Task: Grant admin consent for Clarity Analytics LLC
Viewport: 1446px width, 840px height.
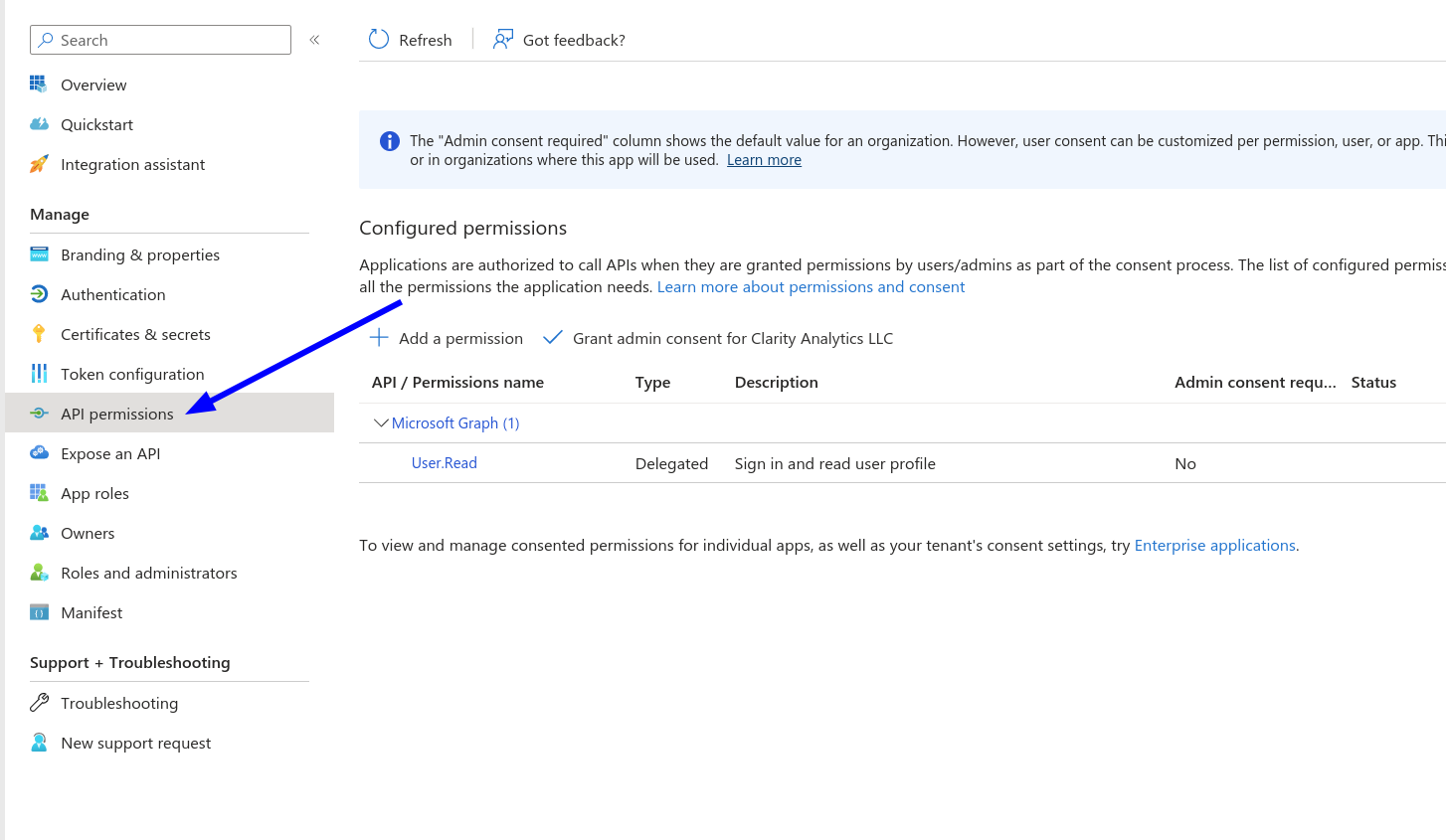Action: click(x=718, y=338)
